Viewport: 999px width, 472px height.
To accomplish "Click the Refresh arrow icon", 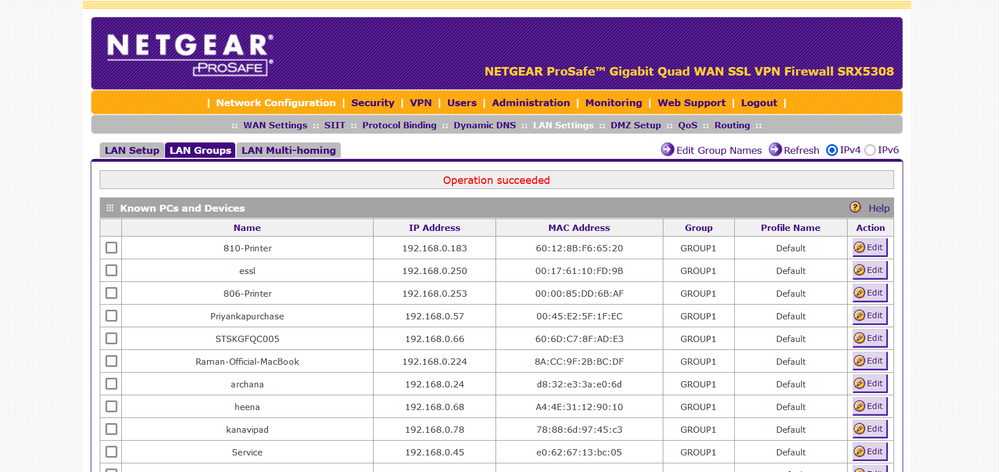I will [775, 150].
